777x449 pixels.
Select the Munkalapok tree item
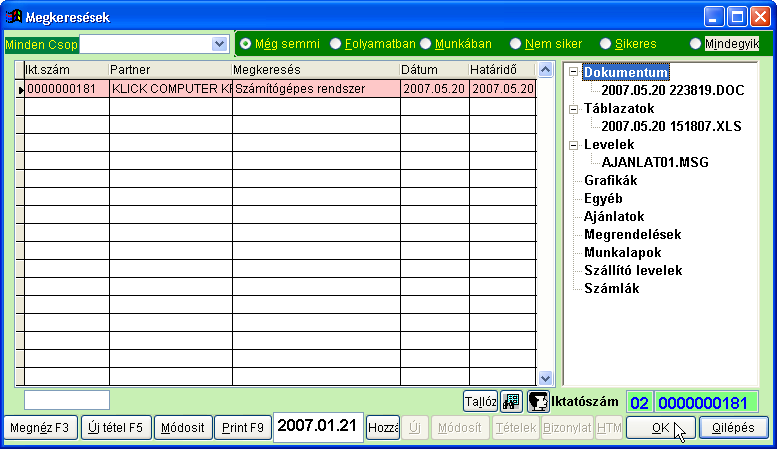pyautogui.click(x=622, y=253)
